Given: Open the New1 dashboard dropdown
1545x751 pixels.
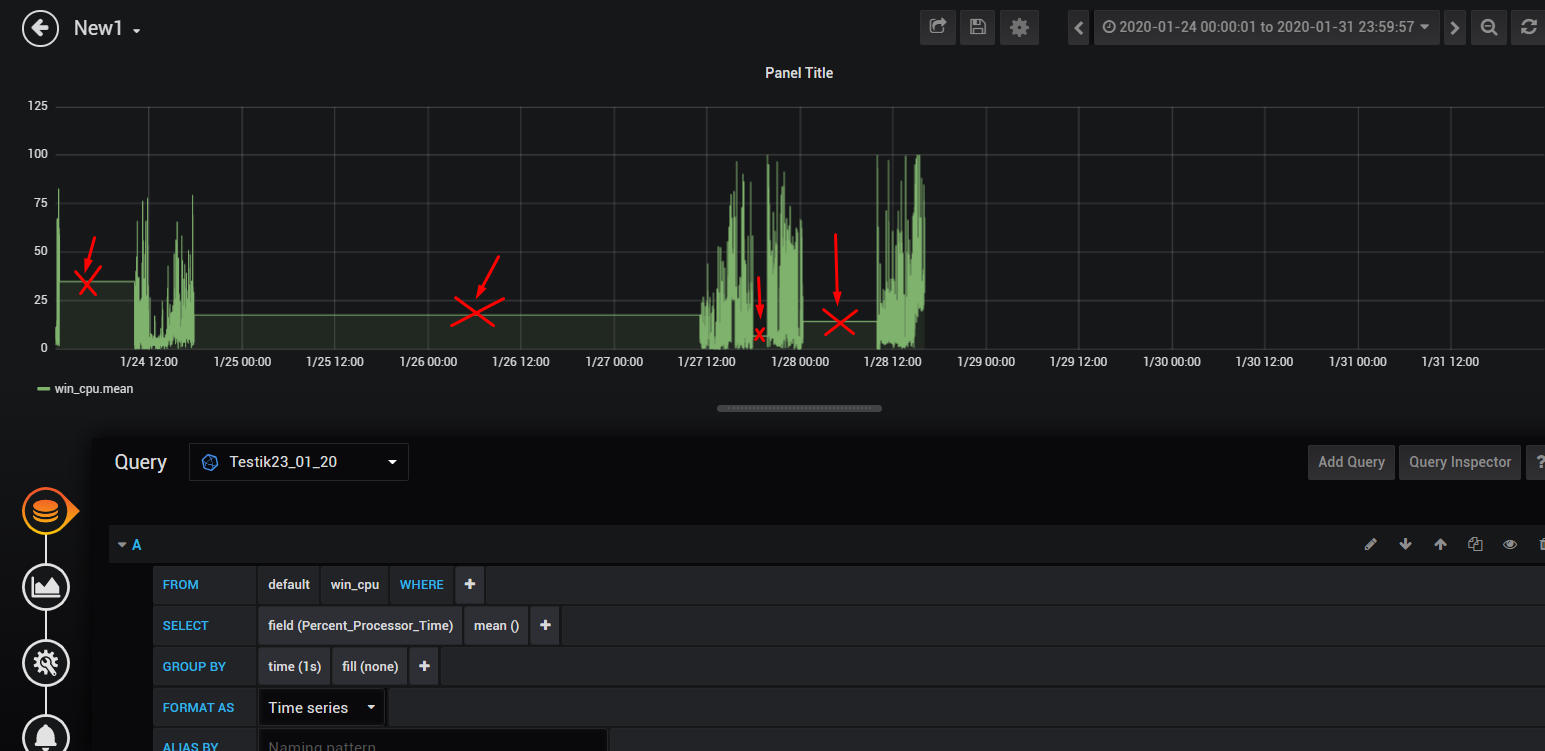Looking at the screenshot, I should pyautogui.click(x=107, y=28).
